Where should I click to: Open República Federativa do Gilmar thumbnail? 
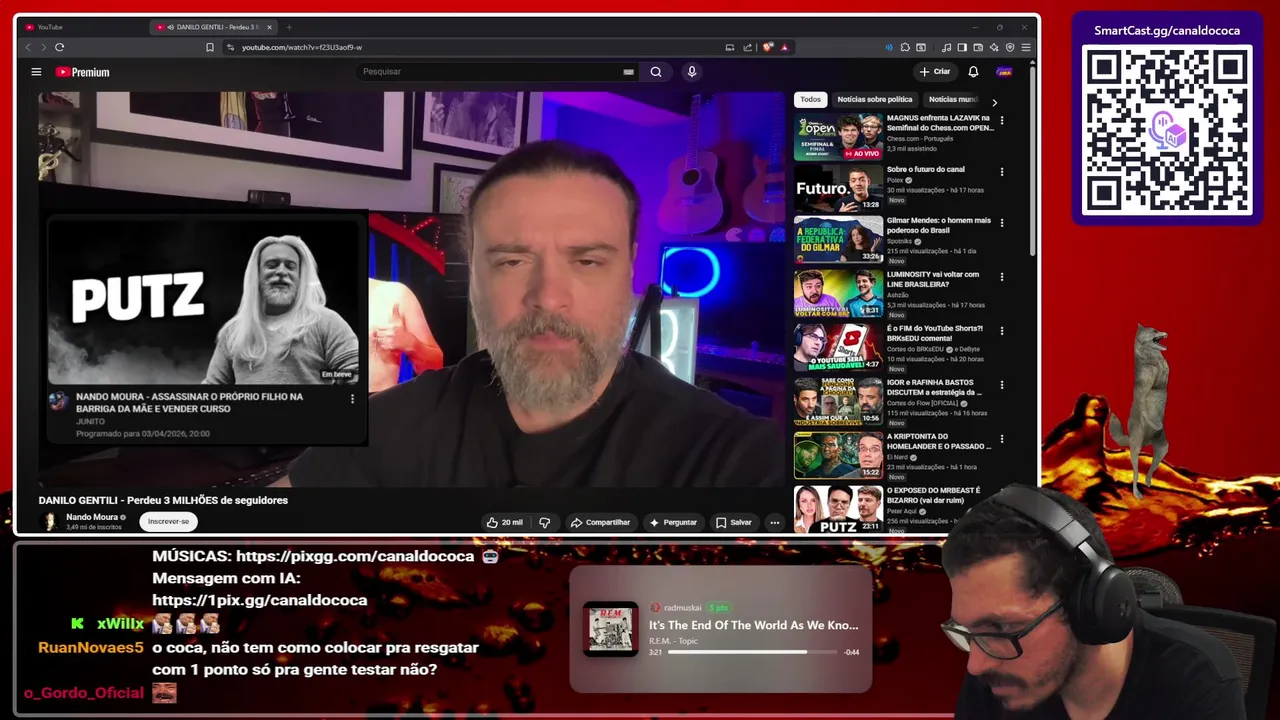coord(839,240)
